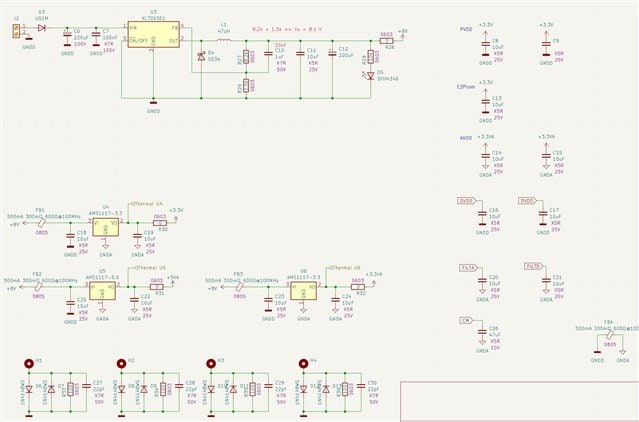Select resistor R30 at U4 output

pyautogui.click(x=160, y=223)
